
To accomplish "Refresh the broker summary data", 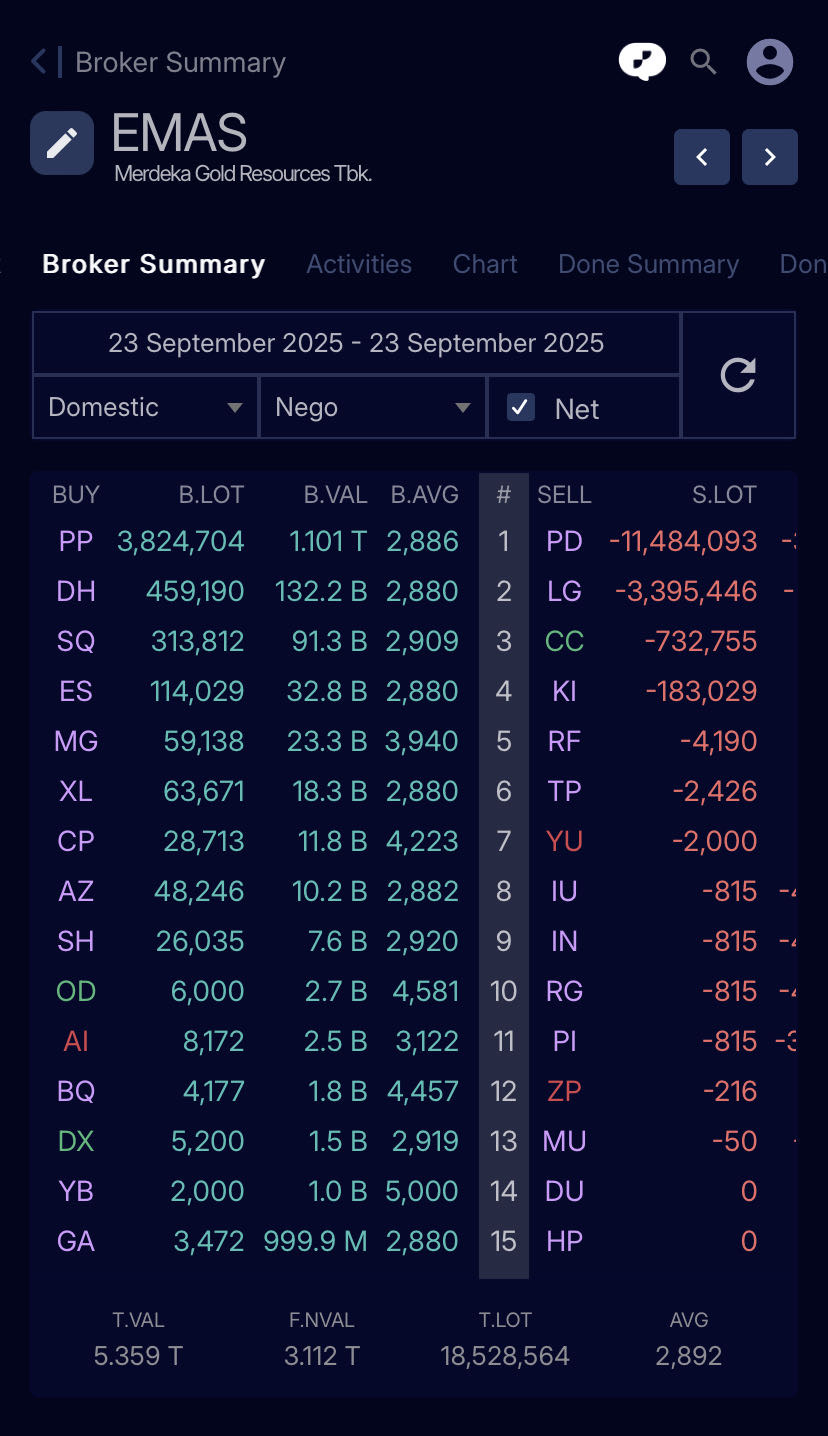I will (x=738, y=375).
